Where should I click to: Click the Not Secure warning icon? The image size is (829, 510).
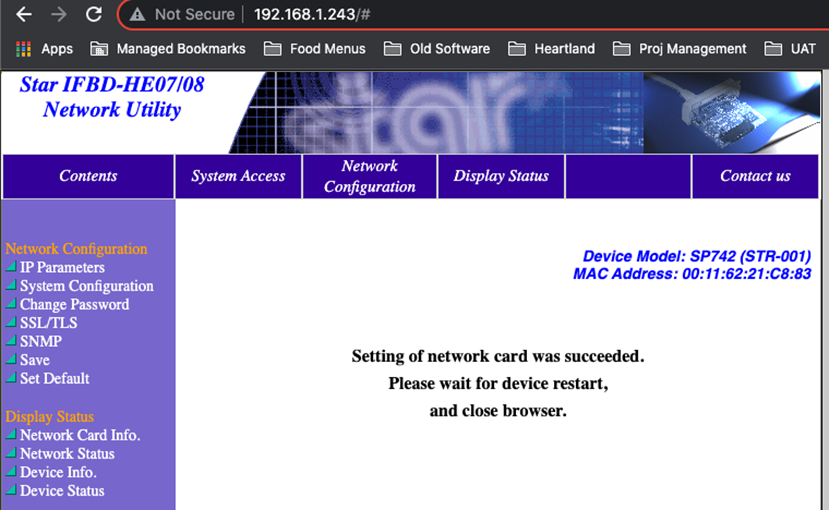click(x=137, y=14)
